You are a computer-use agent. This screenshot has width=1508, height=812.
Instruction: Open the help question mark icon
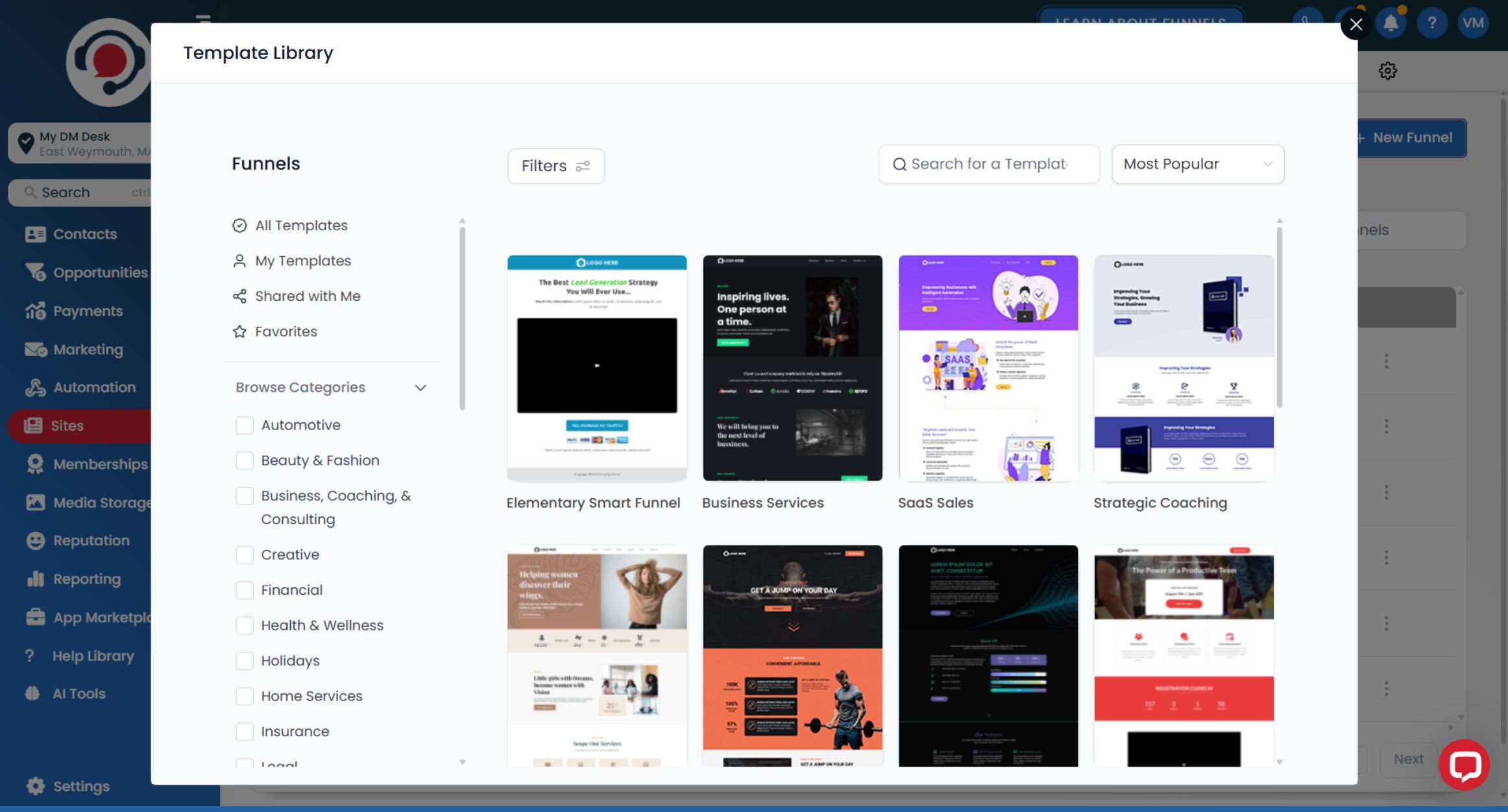pyautogui.click(x=1432, y=24)
